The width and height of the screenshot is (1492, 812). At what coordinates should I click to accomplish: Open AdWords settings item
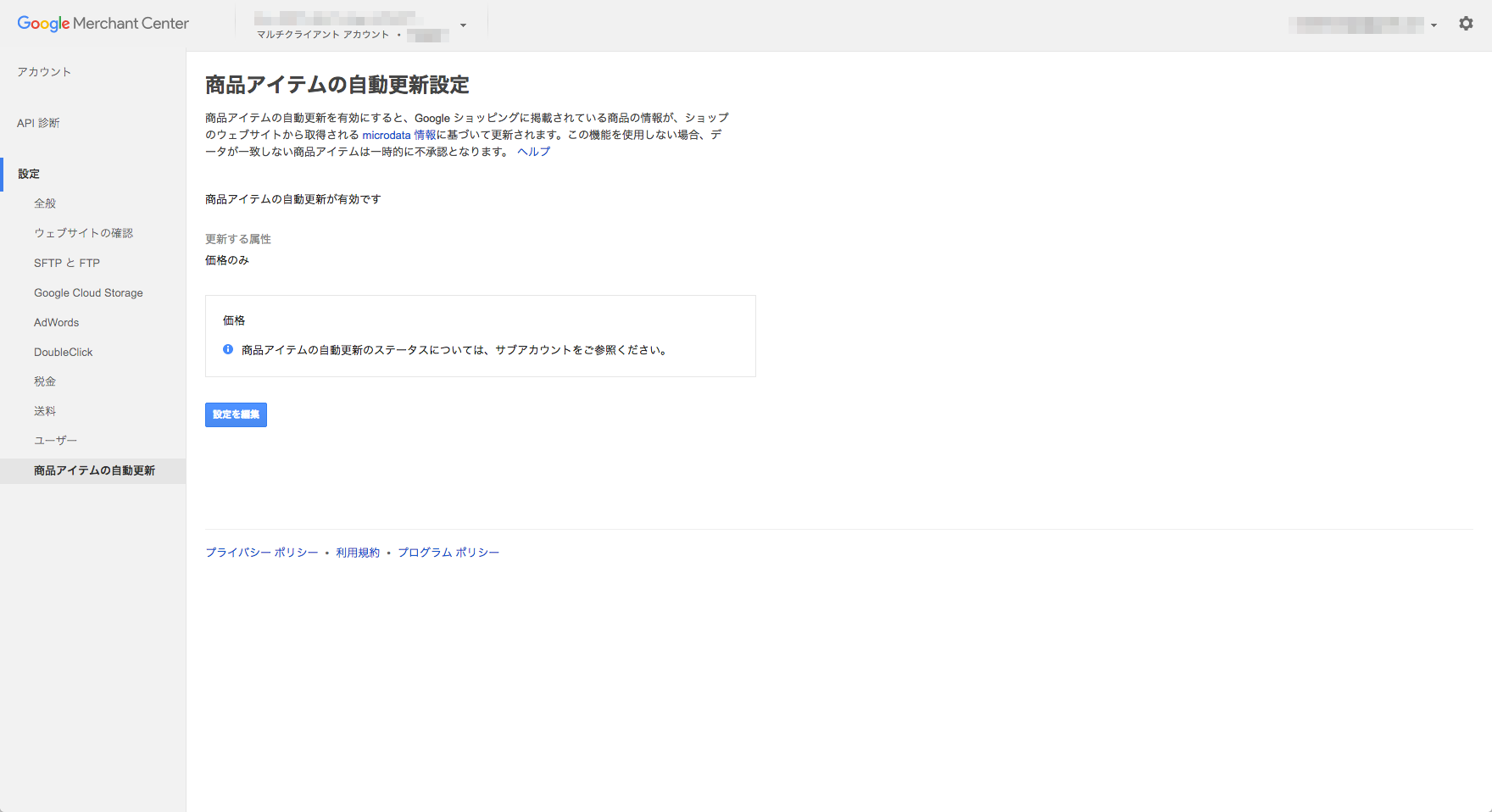[x=56, y=322]
